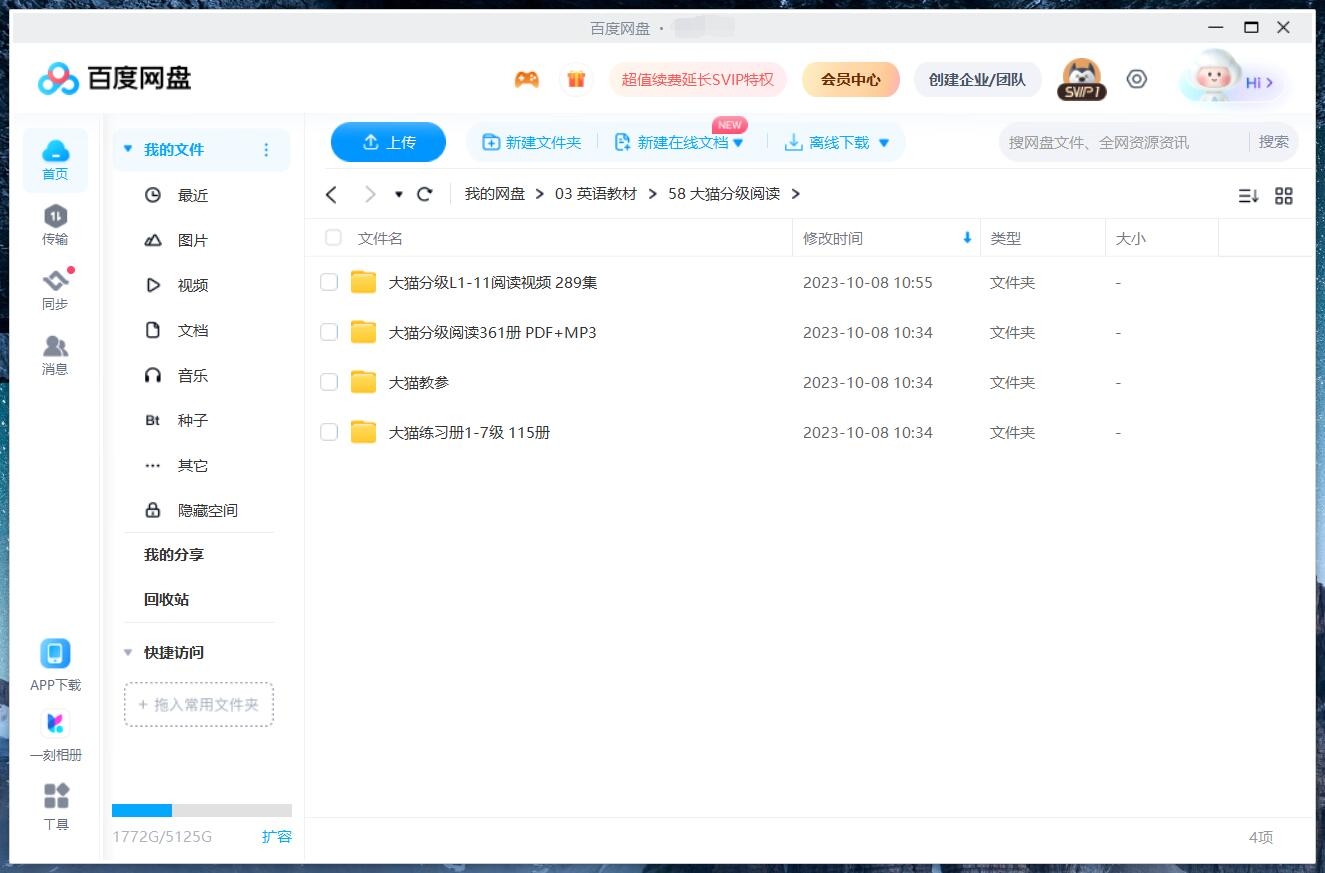Open 回收站 from the left menu
The width and height of the screenshot is (1325, 873).
163,599
